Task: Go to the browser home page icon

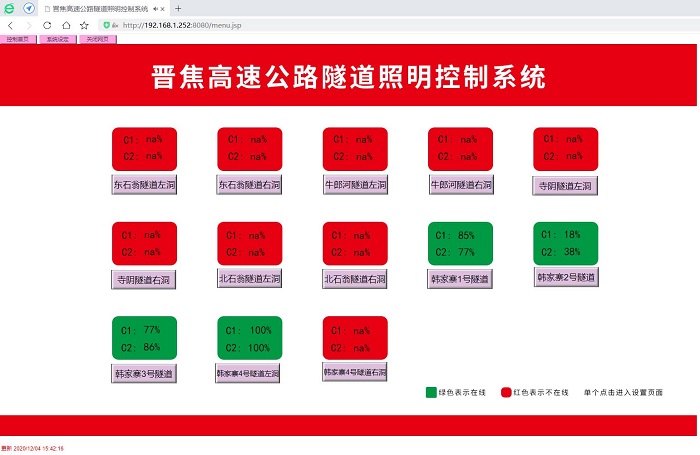Action: [x=65, y=25]
